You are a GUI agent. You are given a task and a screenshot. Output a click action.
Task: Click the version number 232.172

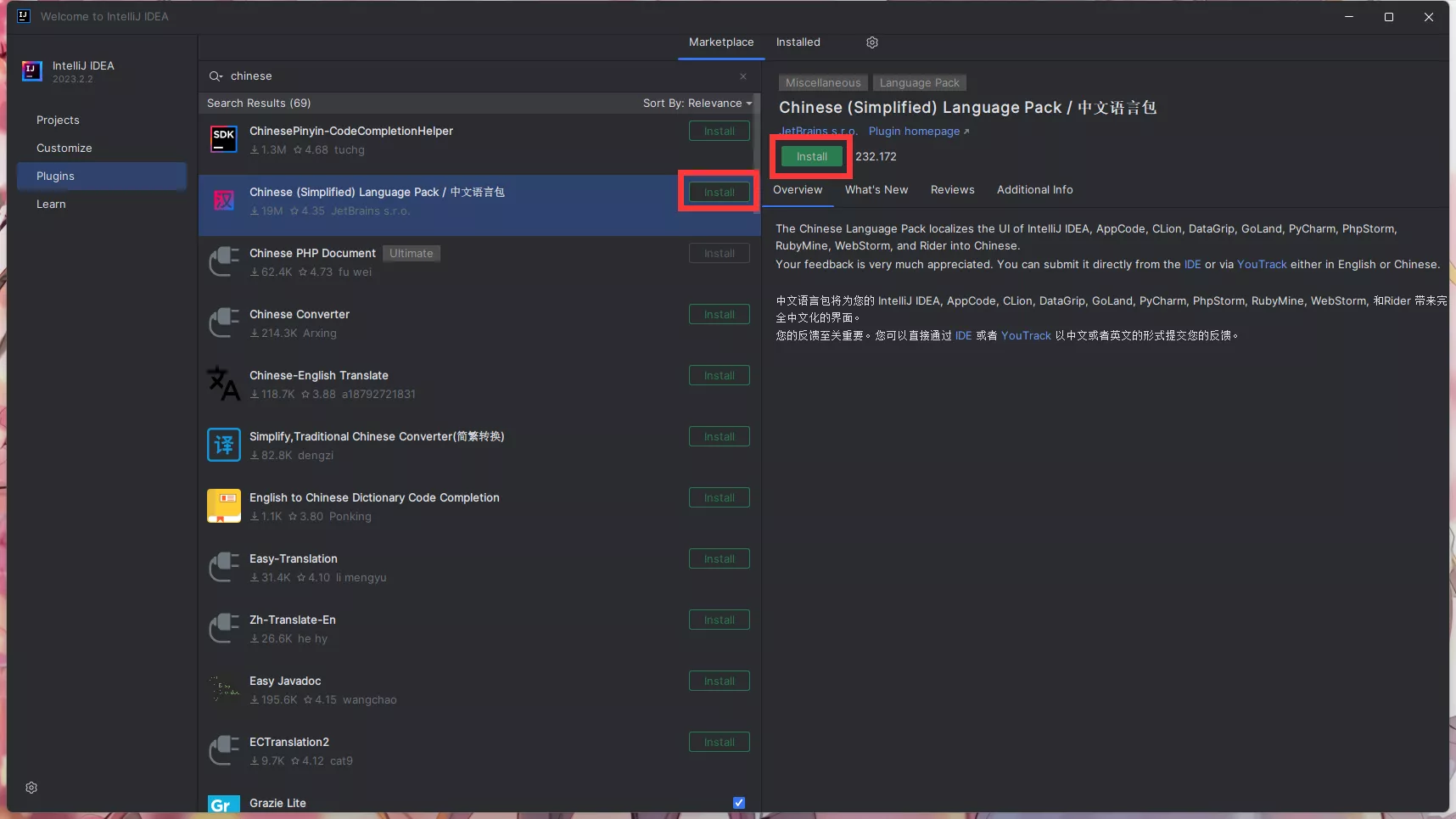pyautogui.click(x=876, y=157)
